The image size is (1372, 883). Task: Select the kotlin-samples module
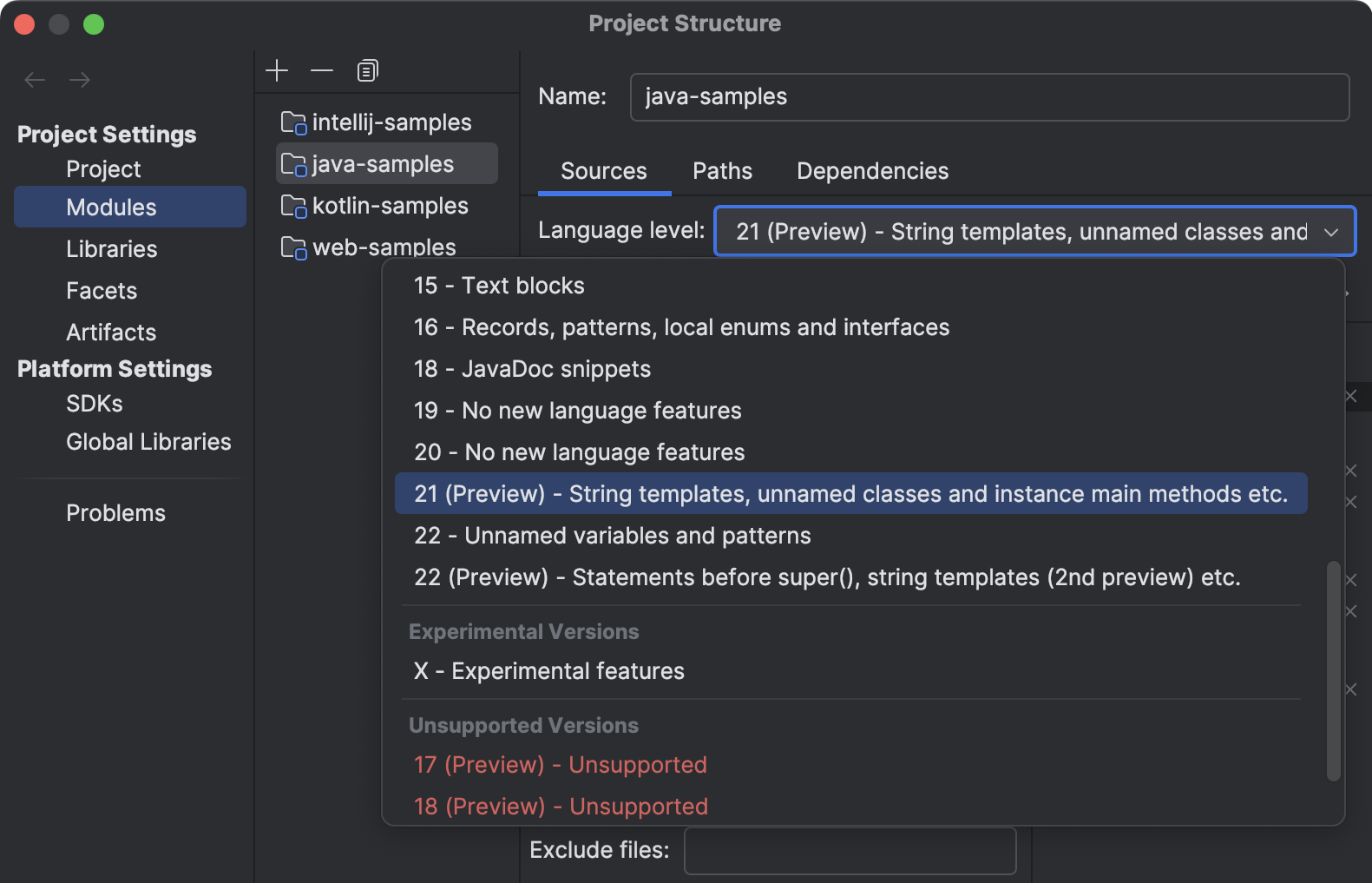coord(390,206)
